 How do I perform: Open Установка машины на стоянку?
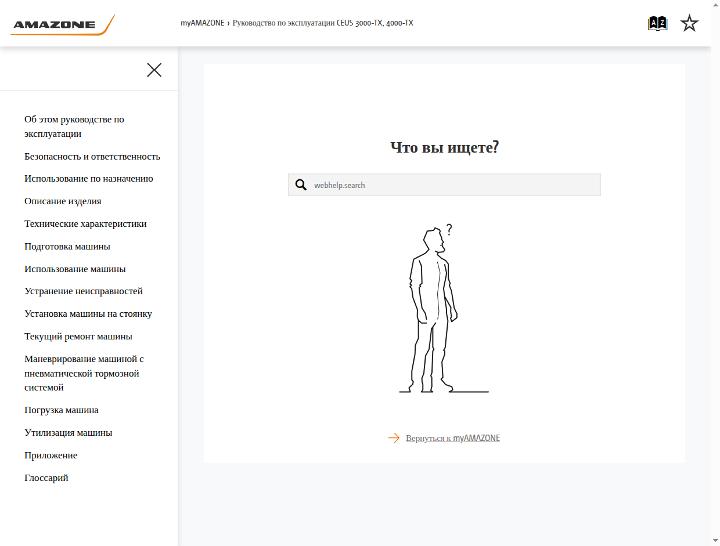point(88,314)
